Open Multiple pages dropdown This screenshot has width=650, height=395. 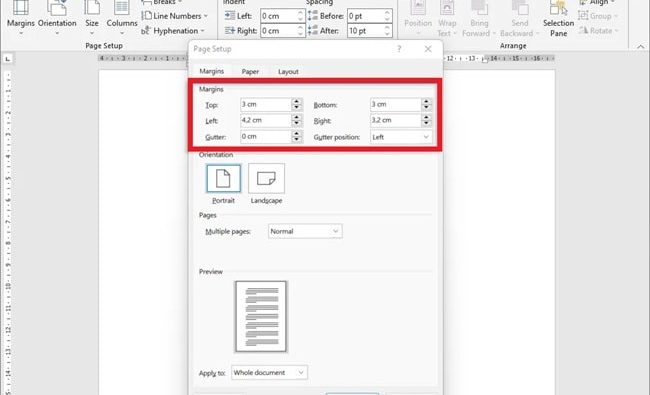click(305, 231)
